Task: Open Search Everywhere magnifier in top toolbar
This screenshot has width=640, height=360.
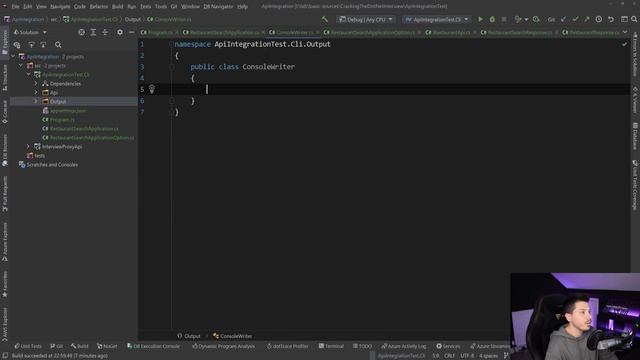Action: (634, 19)
